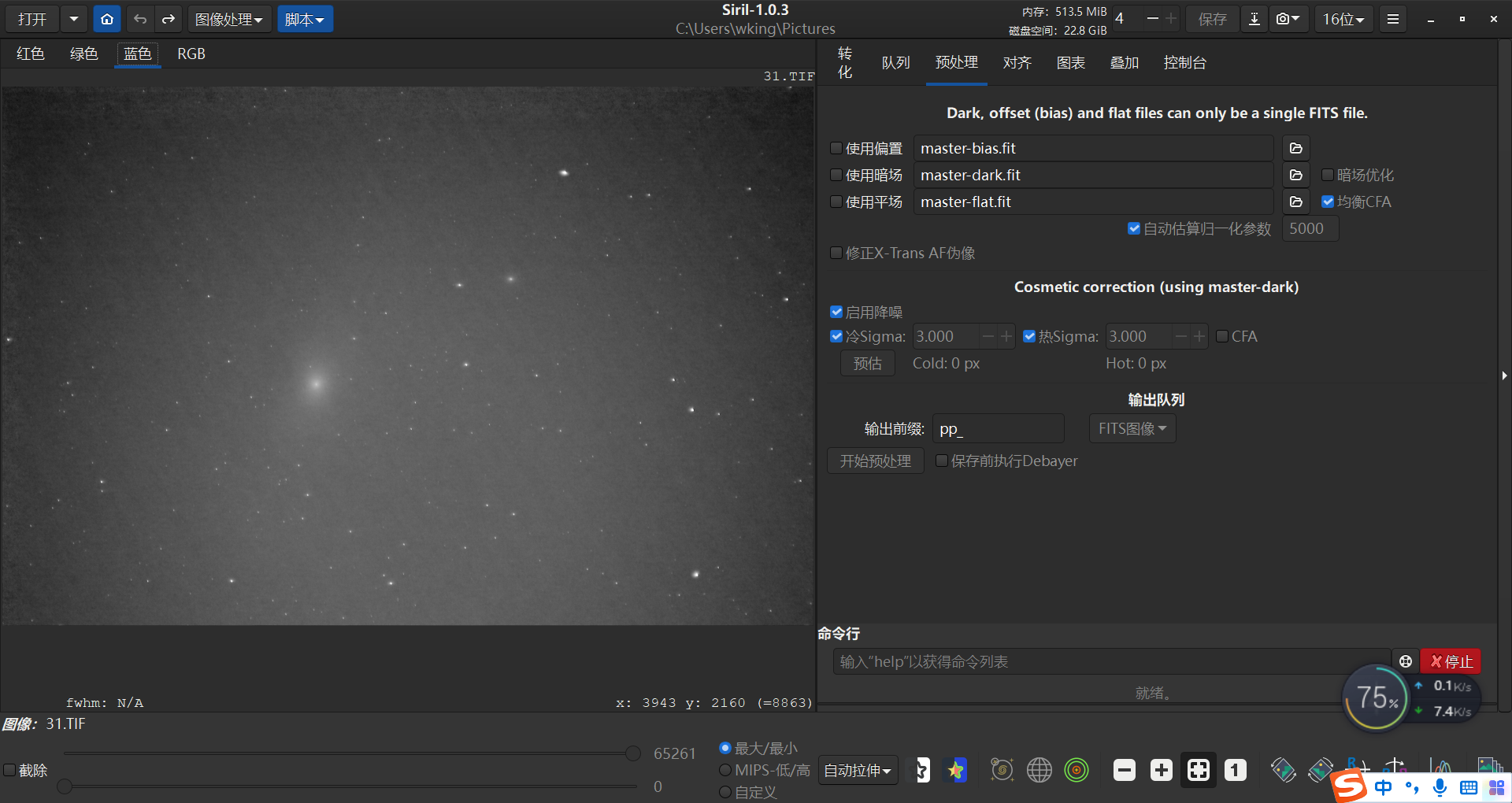Select the MIPS-低/高 radio button
The width and height of the screenshot is (1512, 803).
pos(725,770)
